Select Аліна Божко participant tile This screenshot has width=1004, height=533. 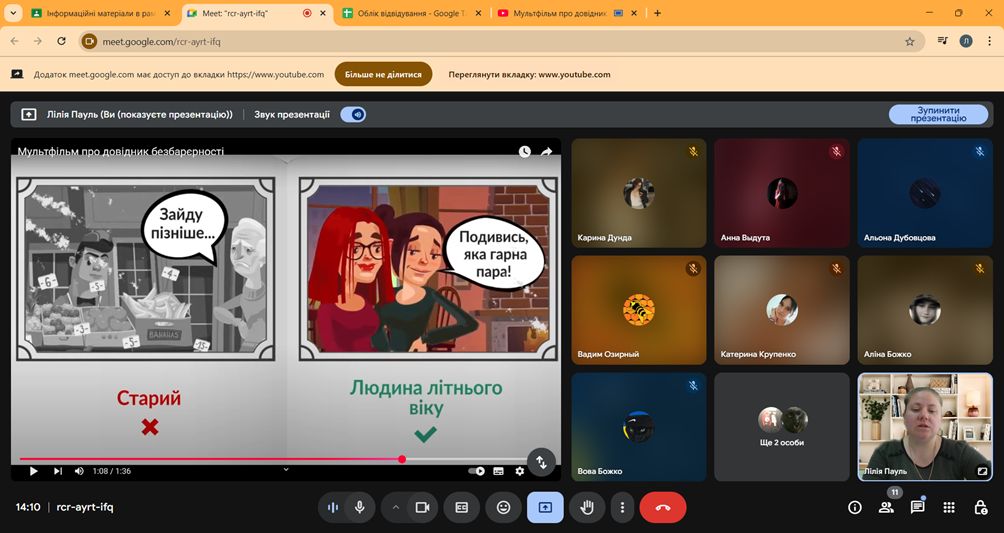coord(925,310)
